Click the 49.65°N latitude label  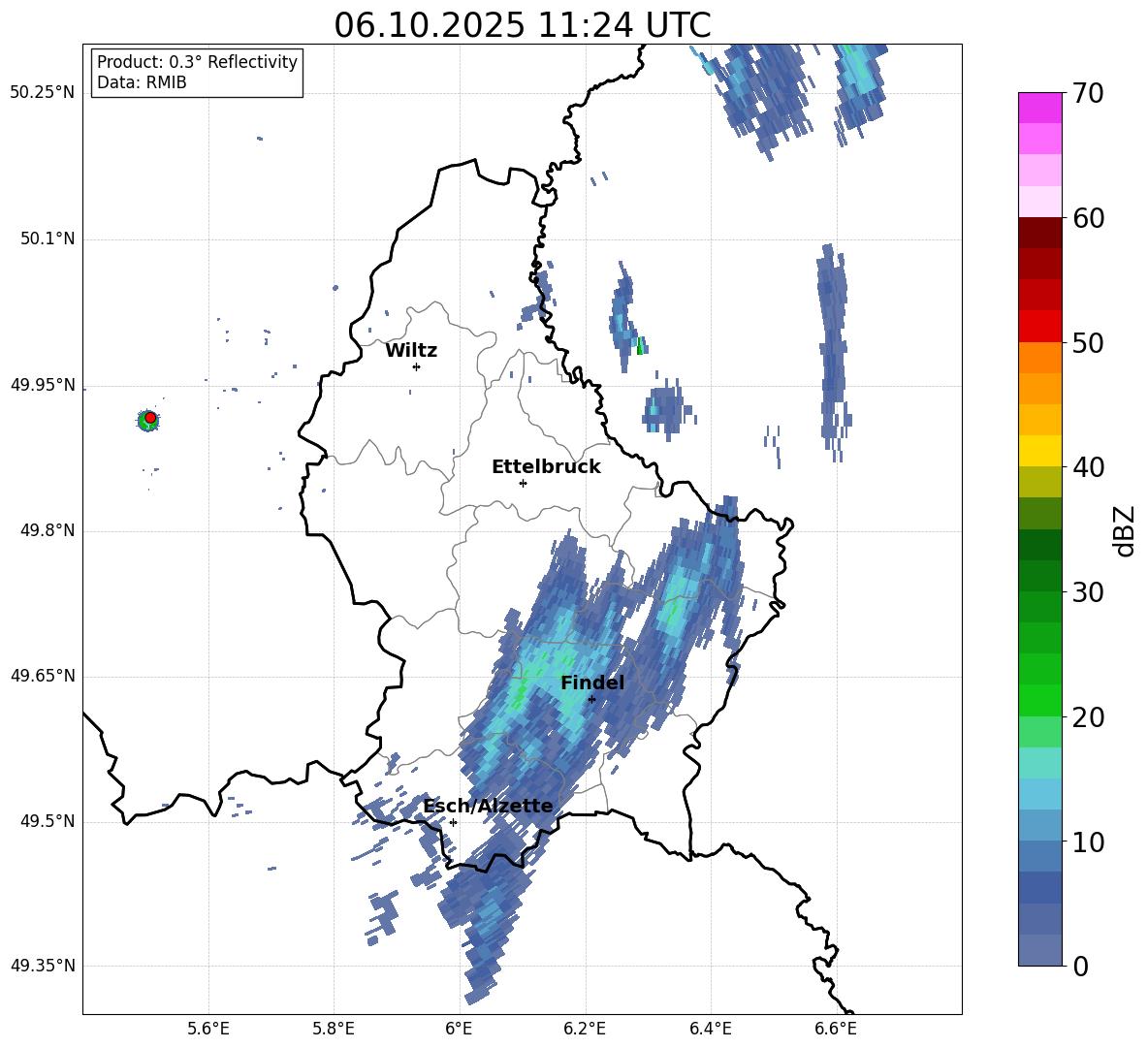pos(43,676)
